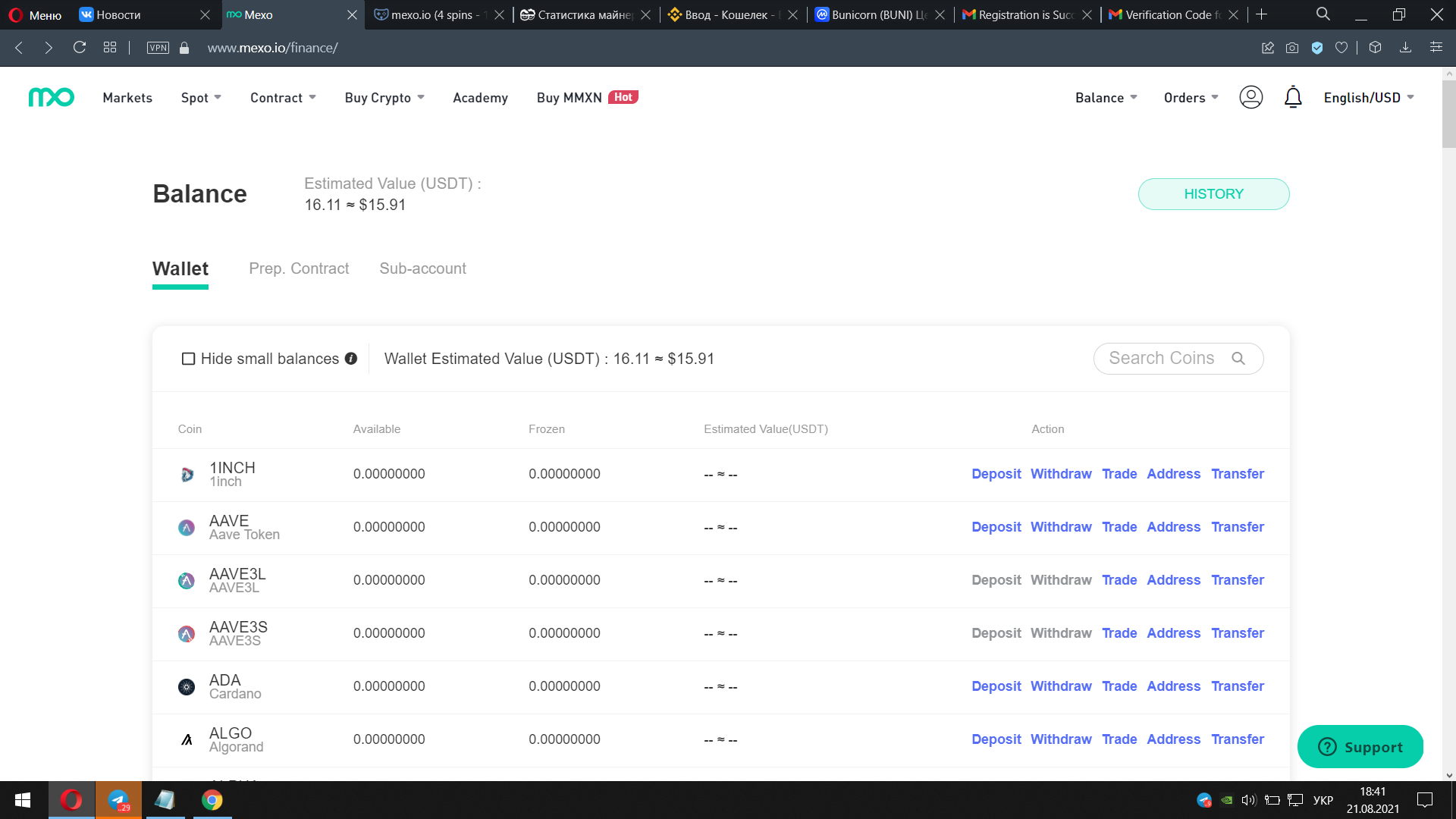
Task: Click Withdraw for ALGO
Action: tap(1061, 739)
